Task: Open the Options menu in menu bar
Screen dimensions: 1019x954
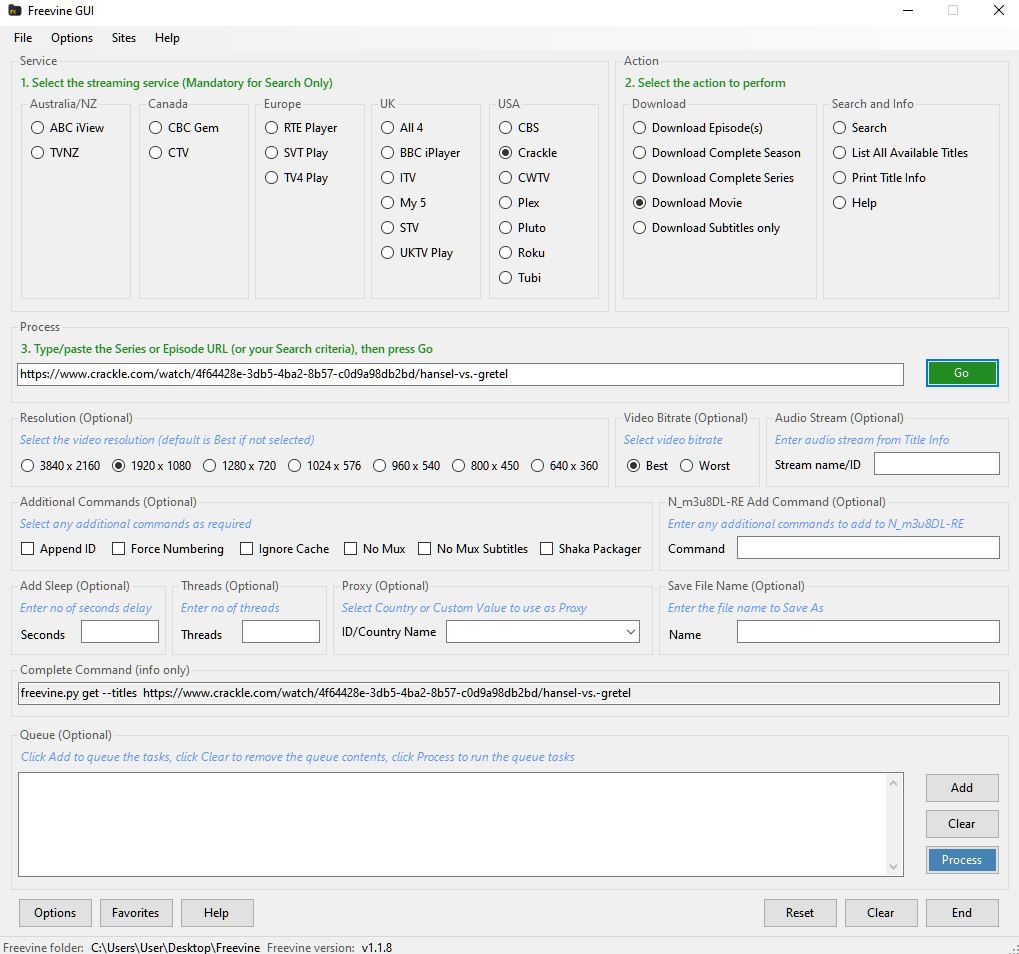Action: [72, 38]
